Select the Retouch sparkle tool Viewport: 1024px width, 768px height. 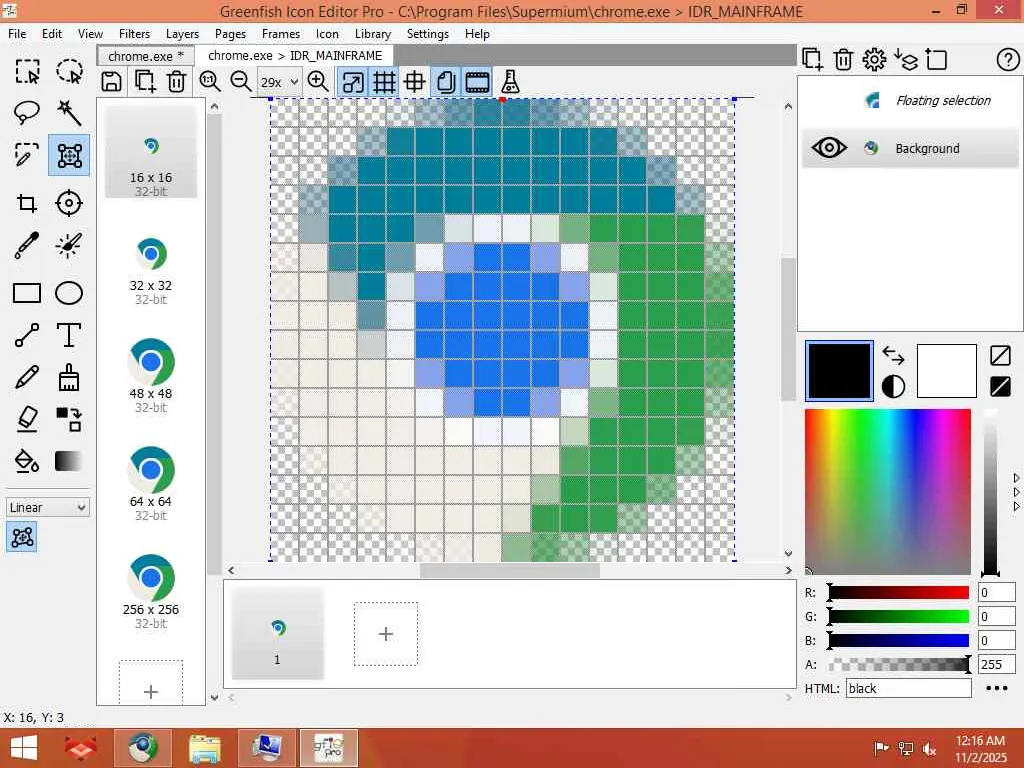pos(69,246)
